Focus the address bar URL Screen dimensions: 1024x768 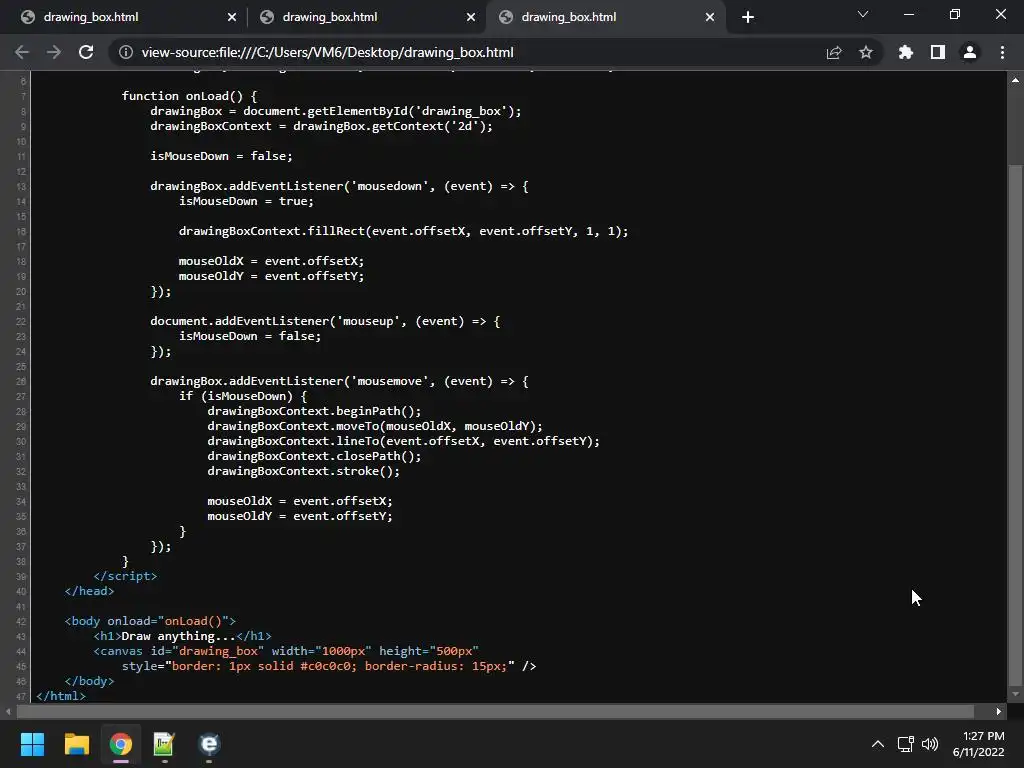327,52
